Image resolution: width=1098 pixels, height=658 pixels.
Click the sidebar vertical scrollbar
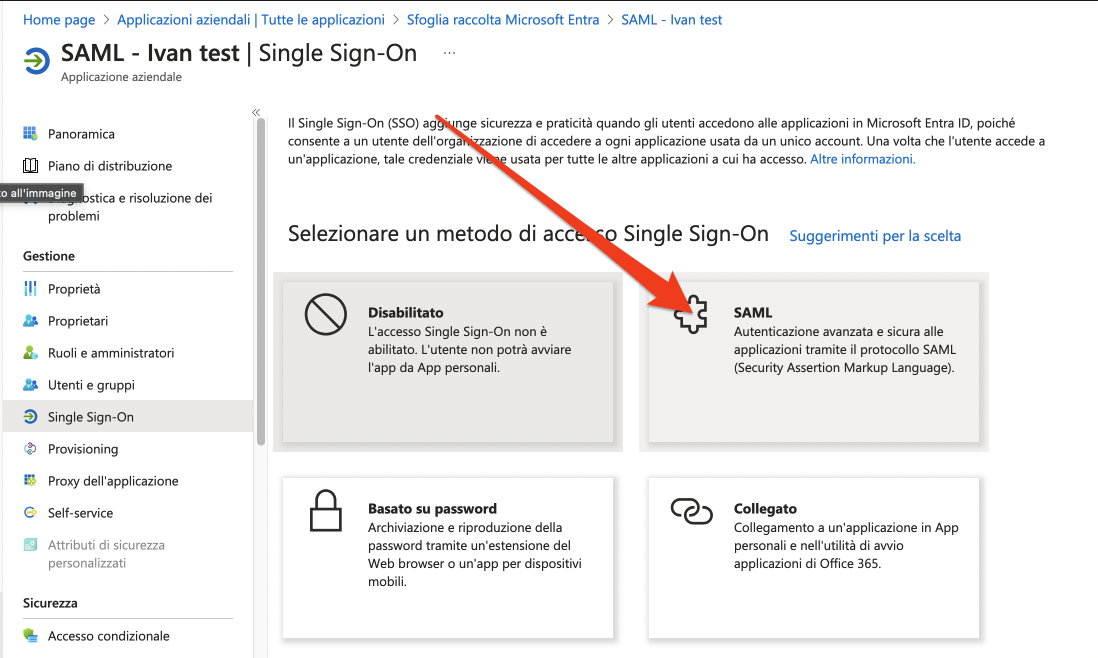coord(261,281)
